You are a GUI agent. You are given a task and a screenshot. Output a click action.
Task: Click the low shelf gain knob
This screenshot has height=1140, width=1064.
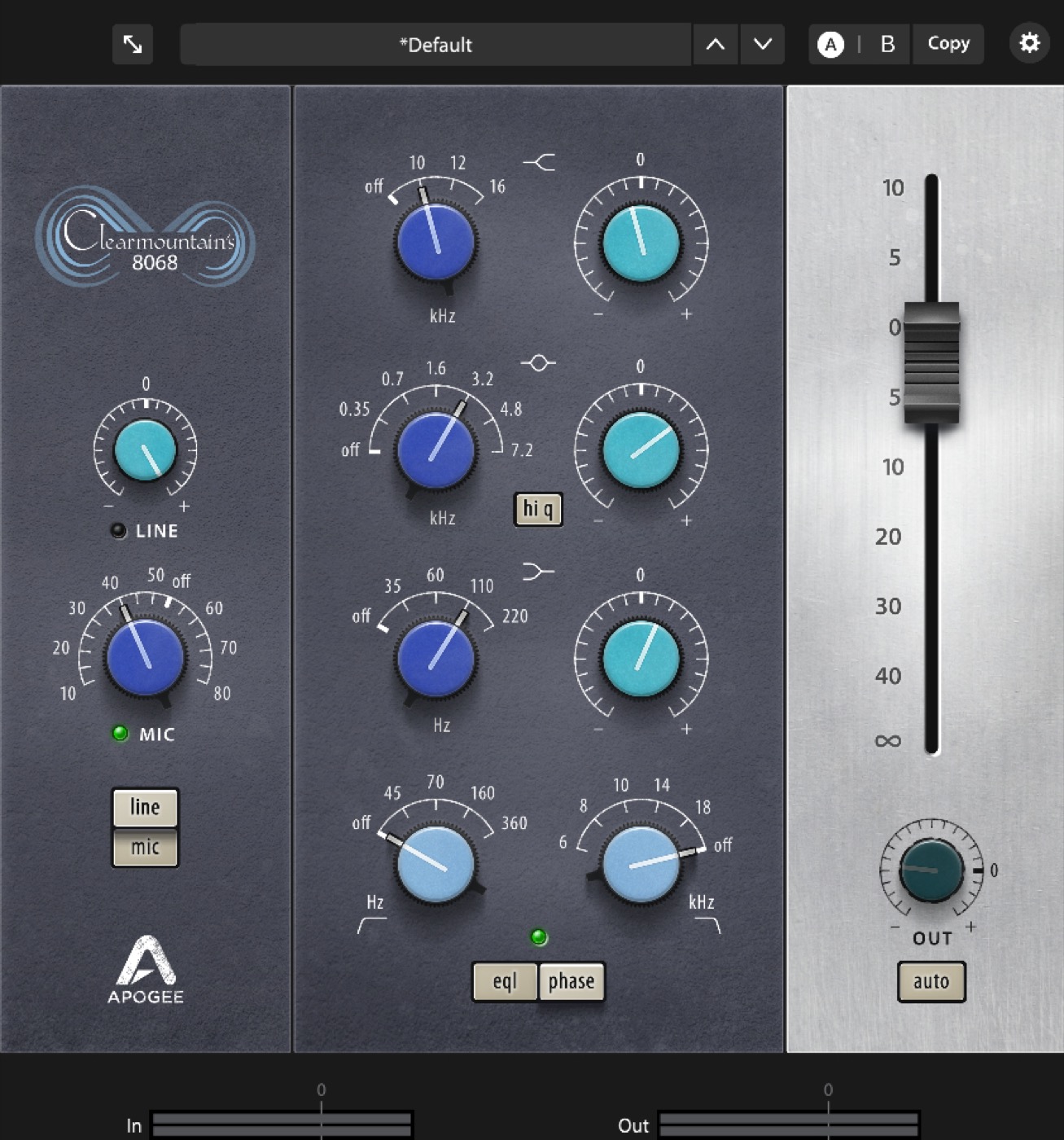tap(641, 658)
